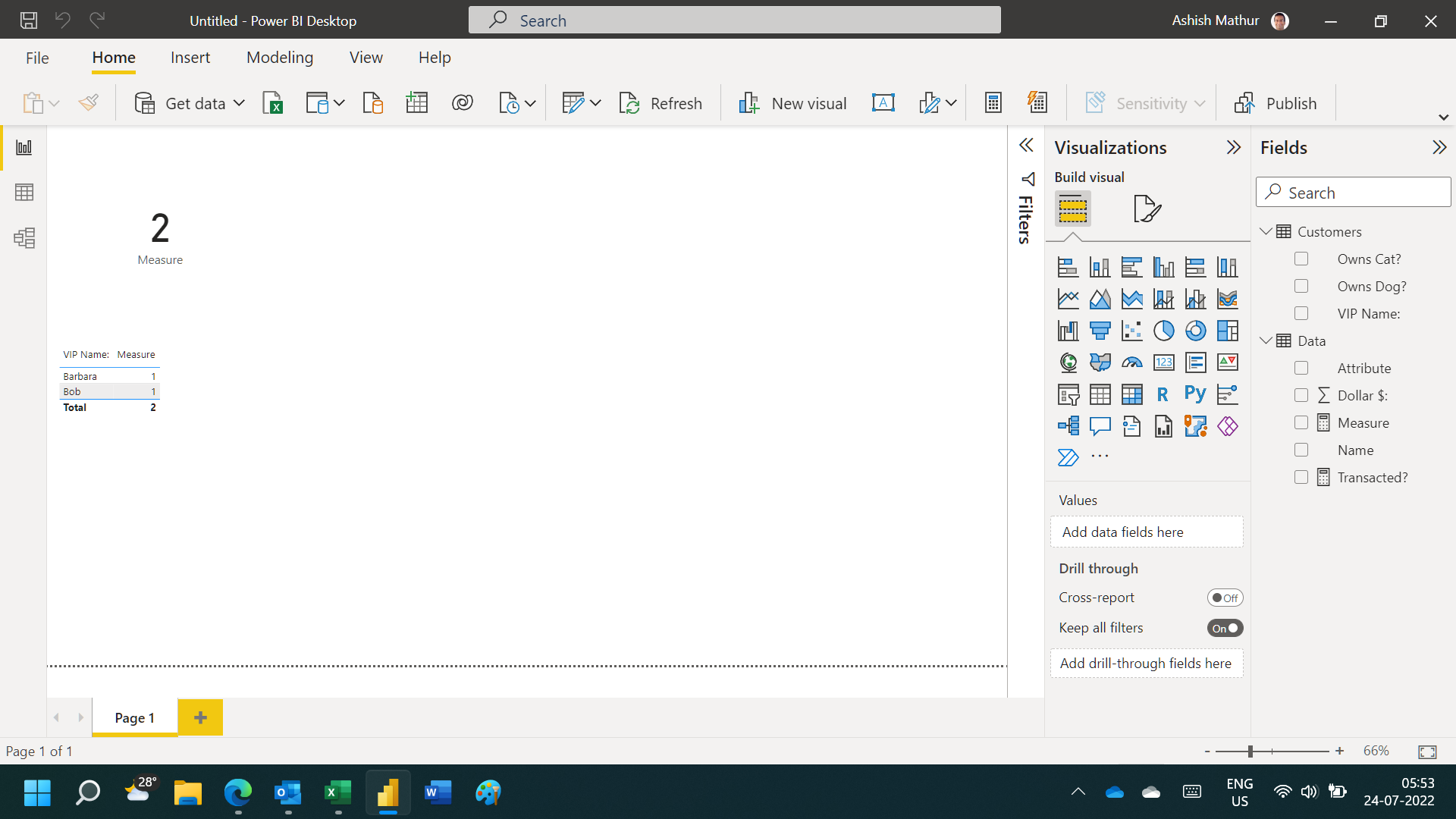Screen dimensions: 1456x819
Task: Click the Publish button
Action: pyautogui.click(x=1276, y=103)
